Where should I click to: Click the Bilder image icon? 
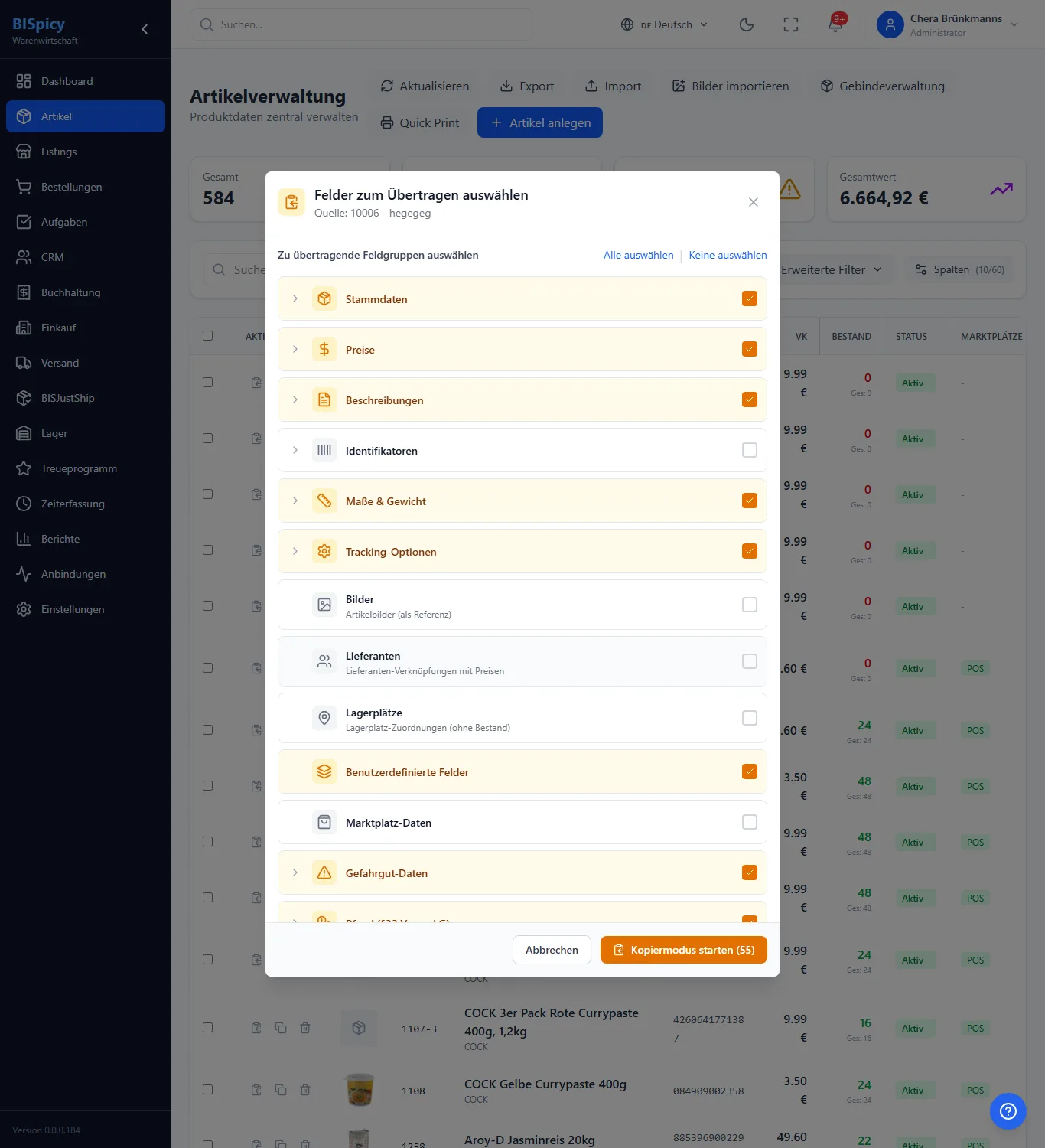pyautogui.click(x=324, y=605)
